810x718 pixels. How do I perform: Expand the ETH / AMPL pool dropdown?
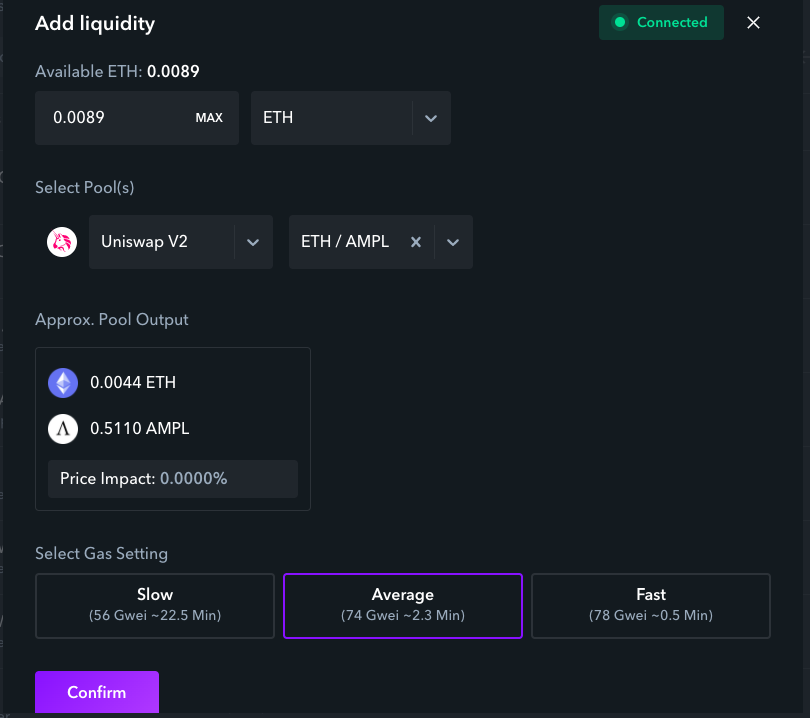tap(453, 242)
